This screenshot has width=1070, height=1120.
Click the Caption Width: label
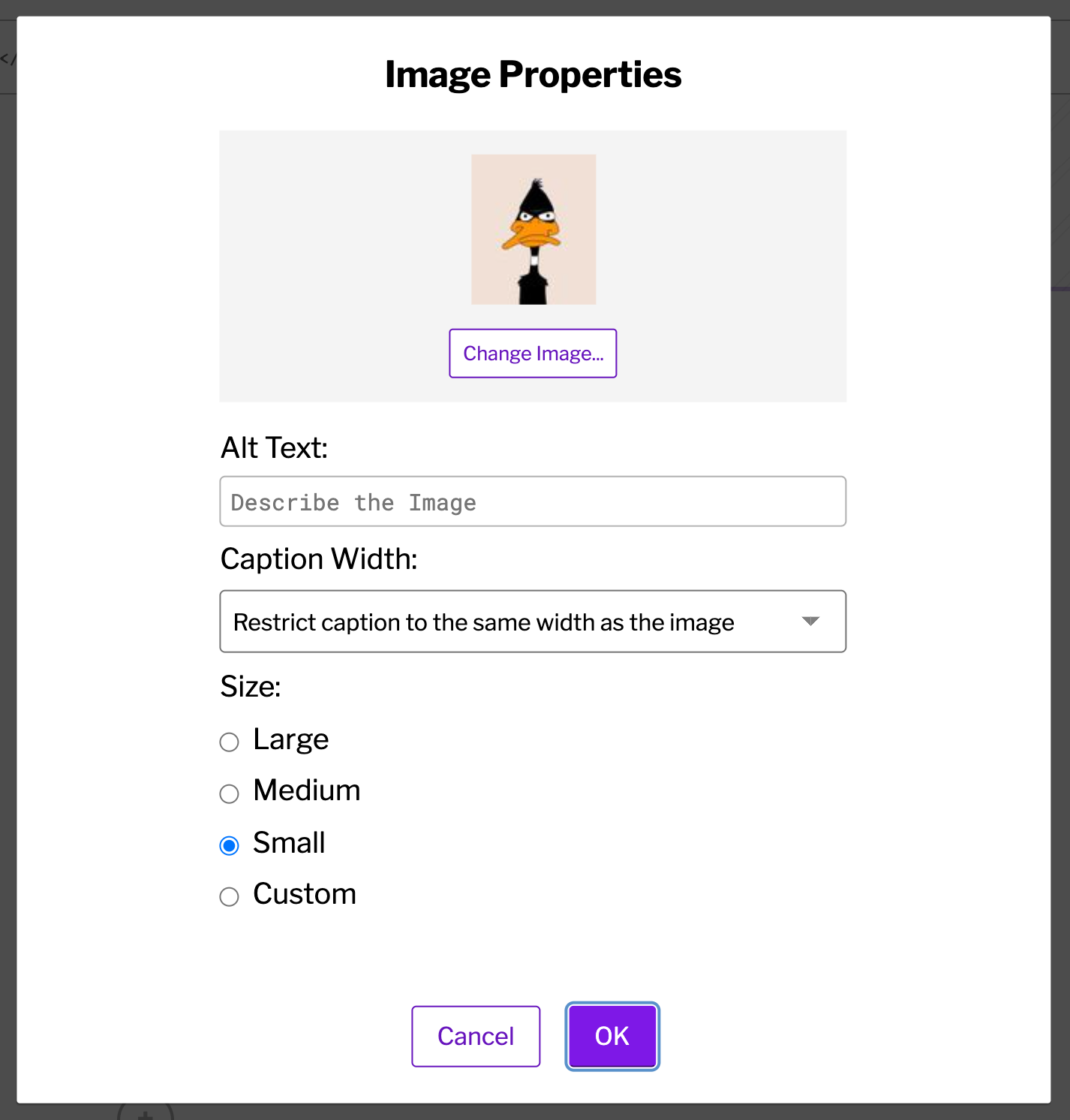(x=319, y=558)
